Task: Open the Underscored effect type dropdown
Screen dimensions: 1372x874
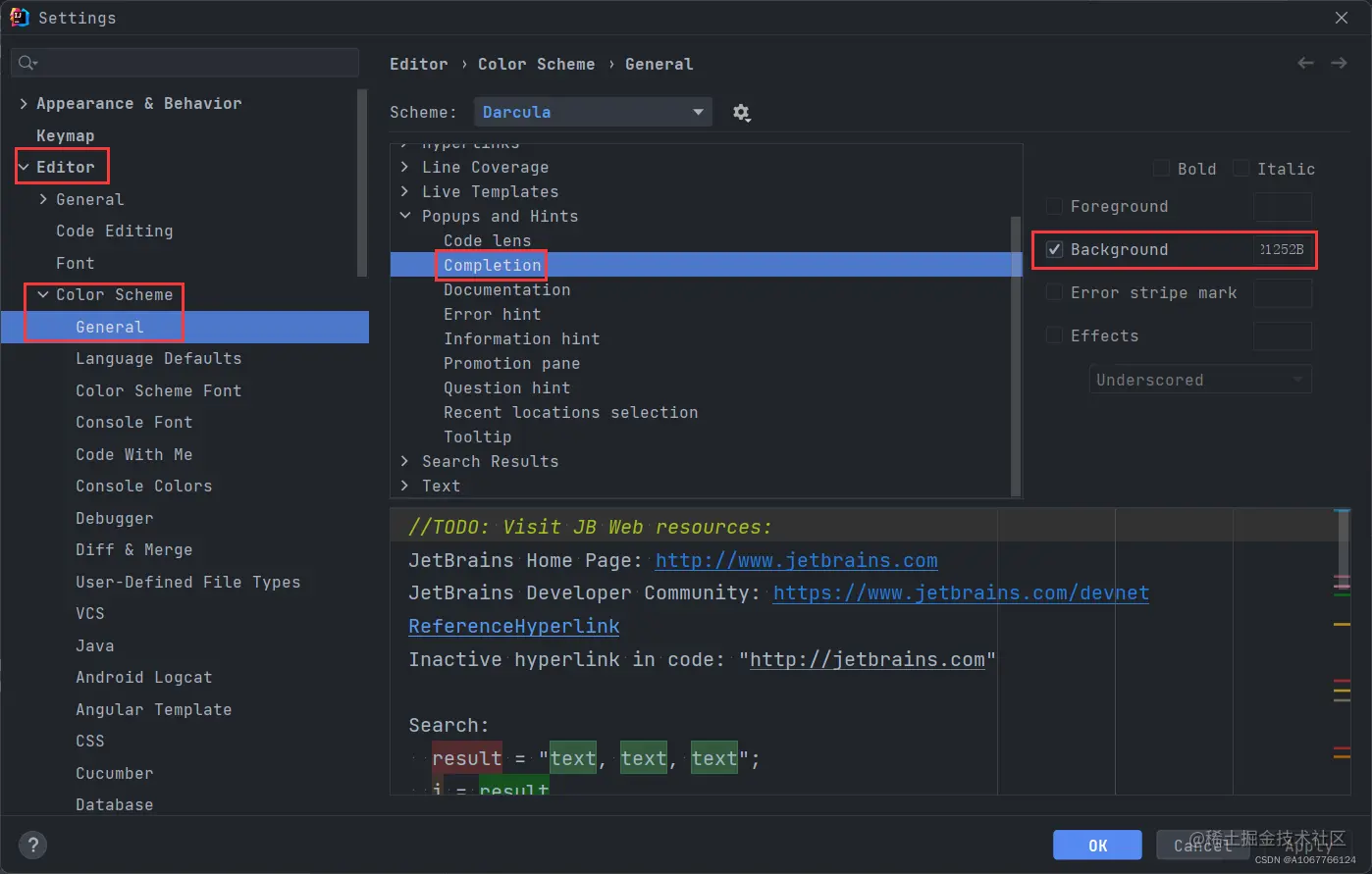Action: tap(1200, 380)
